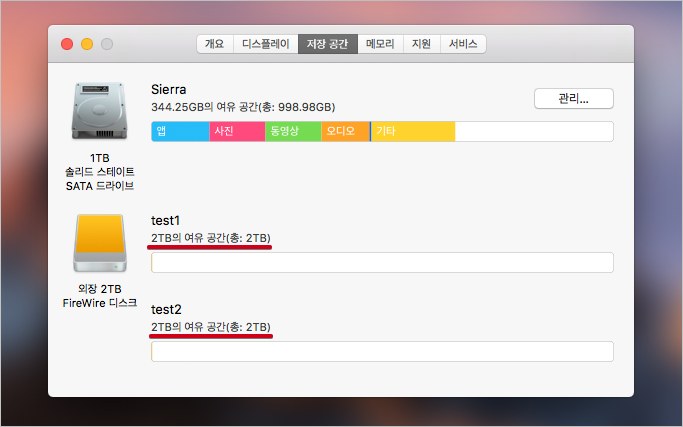Click the pink 사진 storage segment
This screenshot has height=427, width=683.
(237, 132)
